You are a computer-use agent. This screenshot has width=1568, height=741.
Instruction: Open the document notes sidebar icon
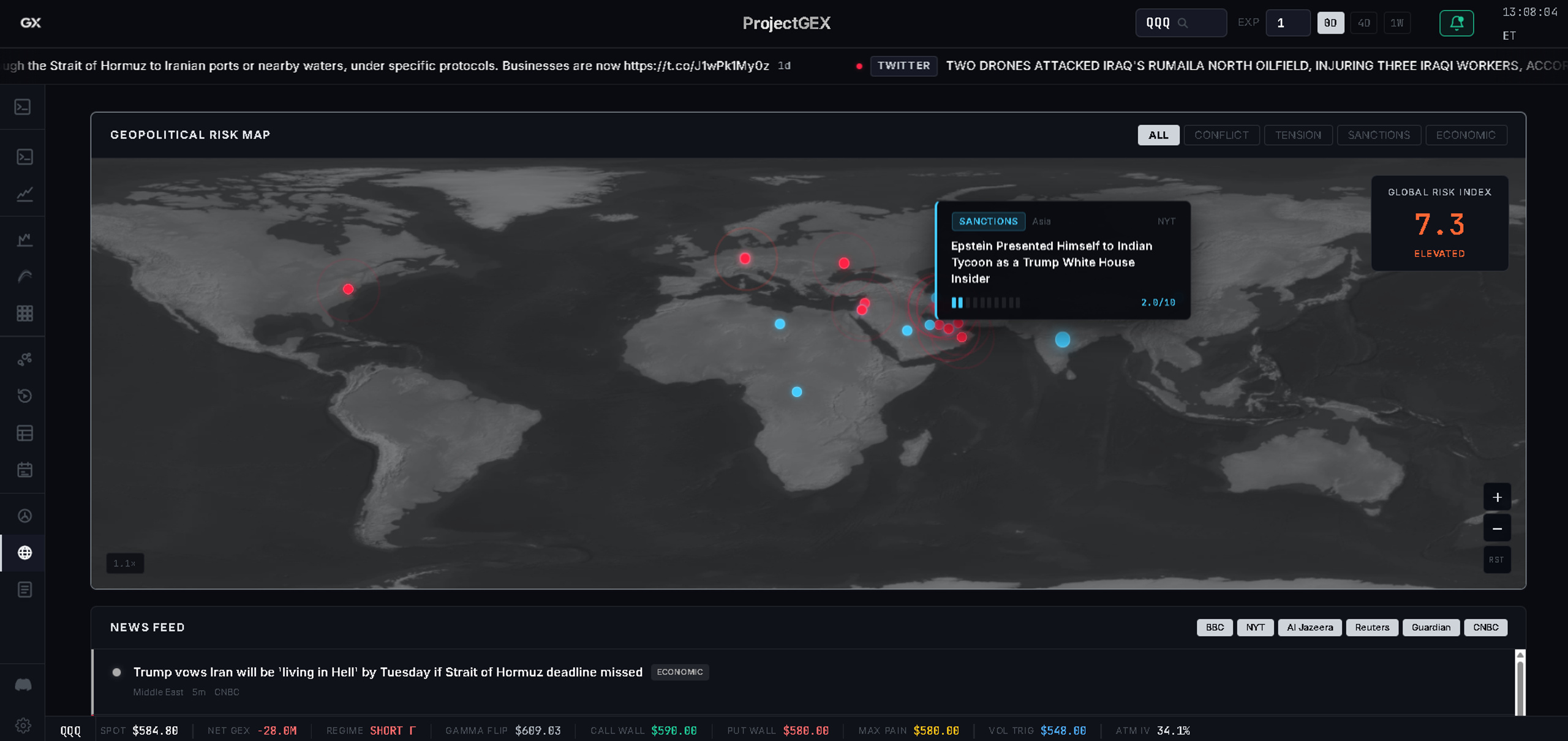pos(24,590)
